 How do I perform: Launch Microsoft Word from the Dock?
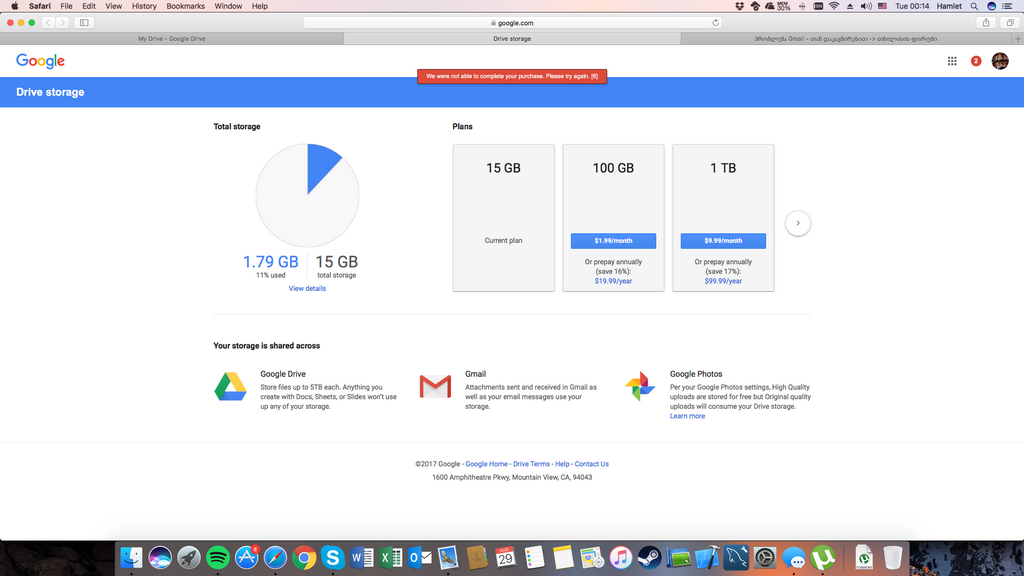(x=361, y=558)
